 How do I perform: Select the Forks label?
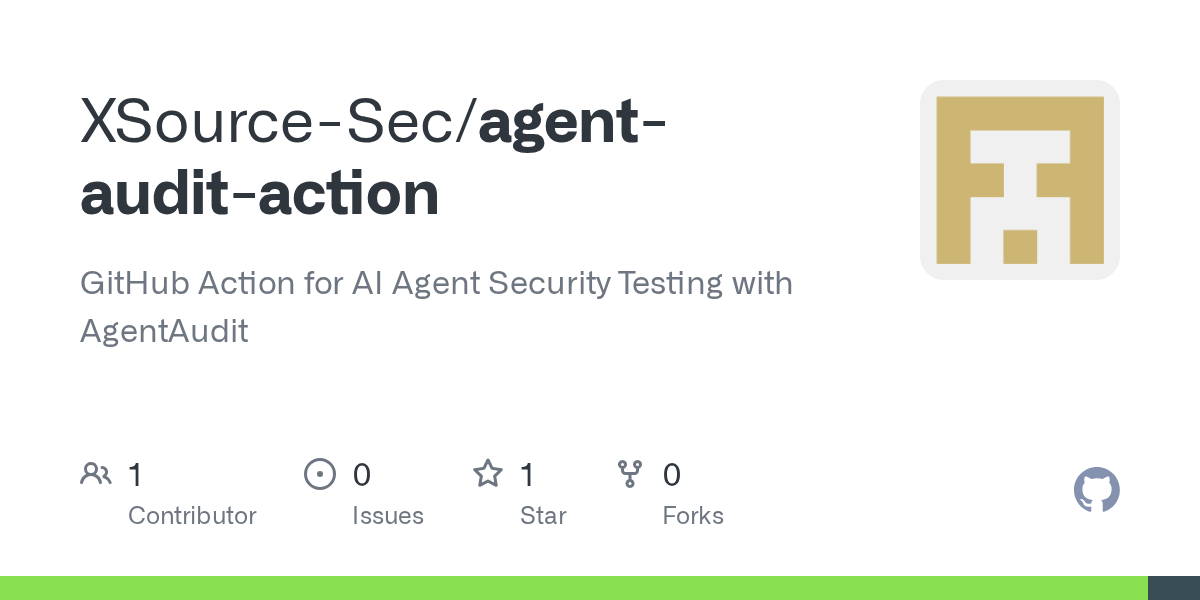click(x=693, y=516)
